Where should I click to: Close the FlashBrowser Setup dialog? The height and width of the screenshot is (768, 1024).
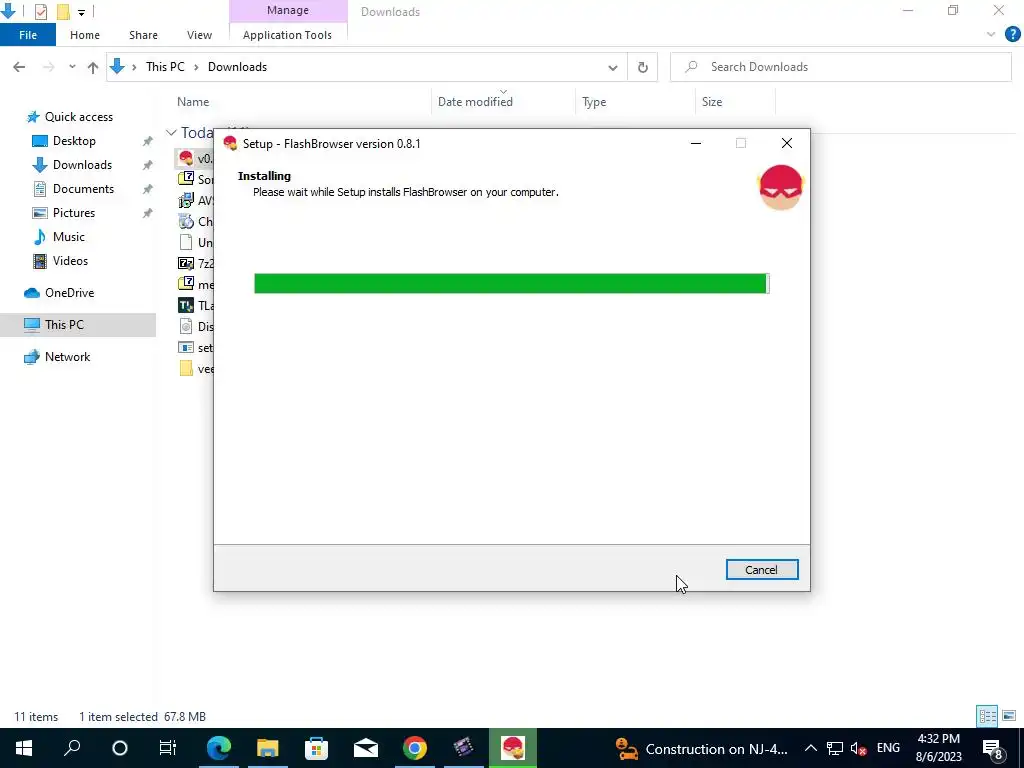pos(787,144)
